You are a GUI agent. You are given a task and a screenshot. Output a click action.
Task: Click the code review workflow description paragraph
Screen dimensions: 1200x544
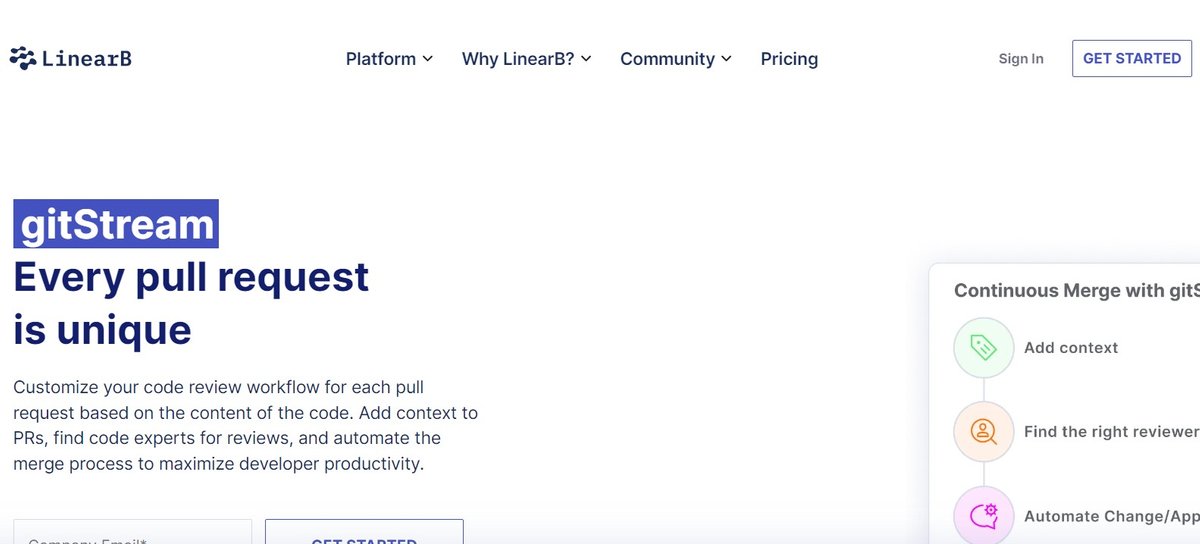245,425
